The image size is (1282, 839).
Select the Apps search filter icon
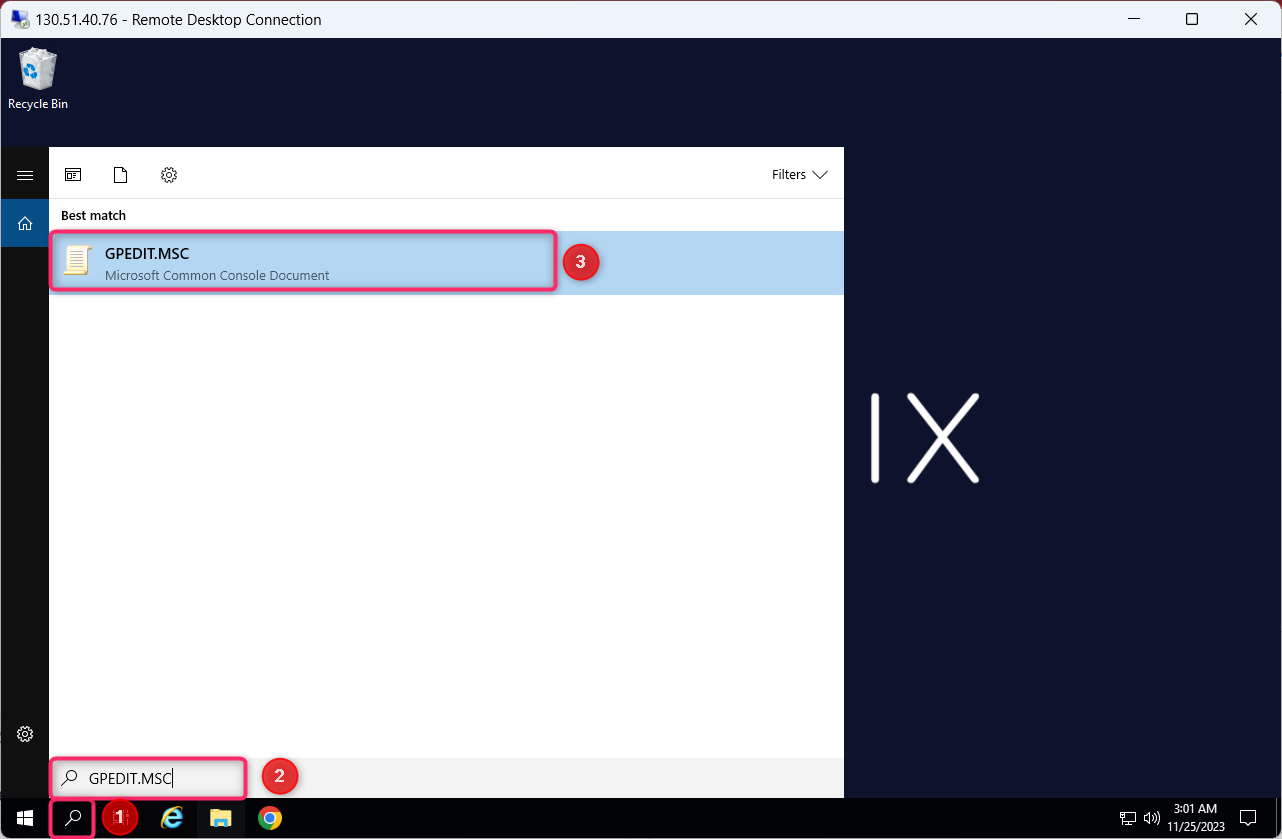[x=73, y=174]
